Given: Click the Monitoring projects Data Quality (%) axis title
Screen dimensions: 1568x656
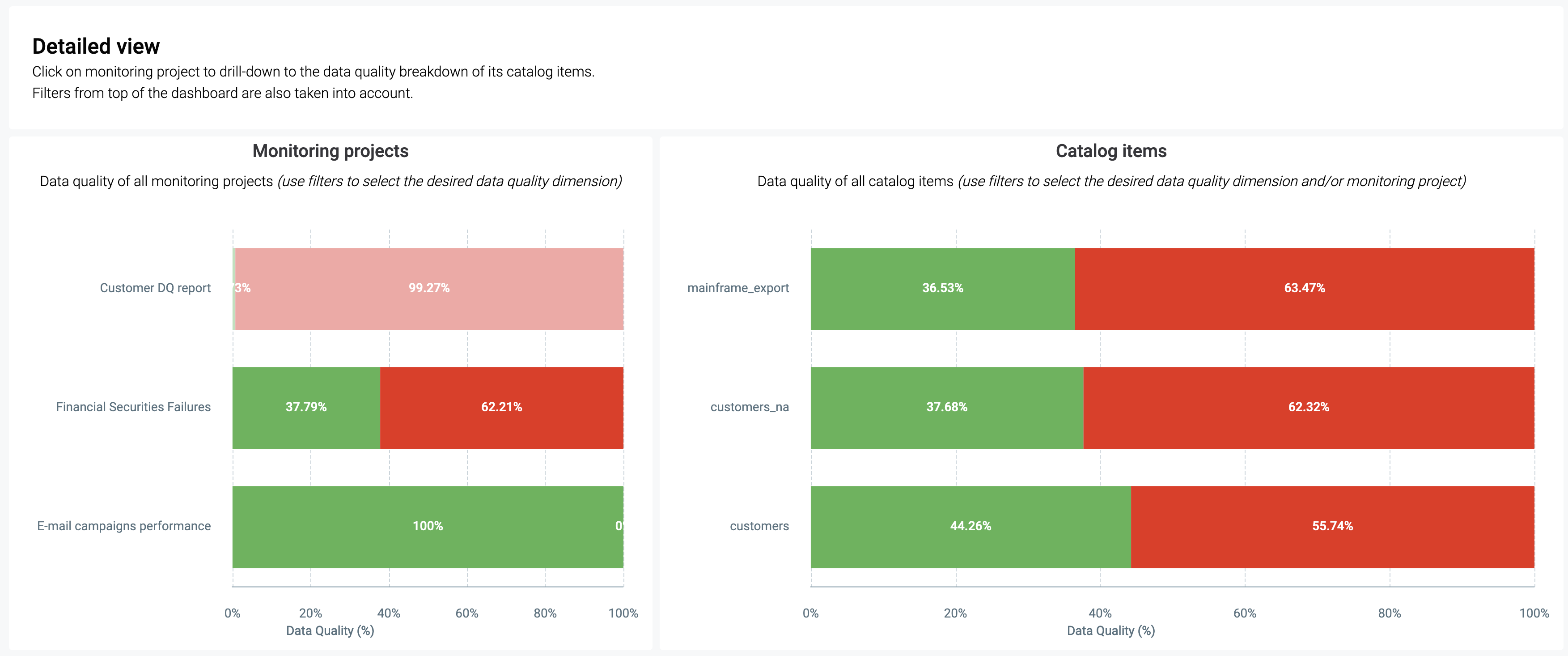Looking at the screenshot, I should pyautogui.click(x=330, y=631).
